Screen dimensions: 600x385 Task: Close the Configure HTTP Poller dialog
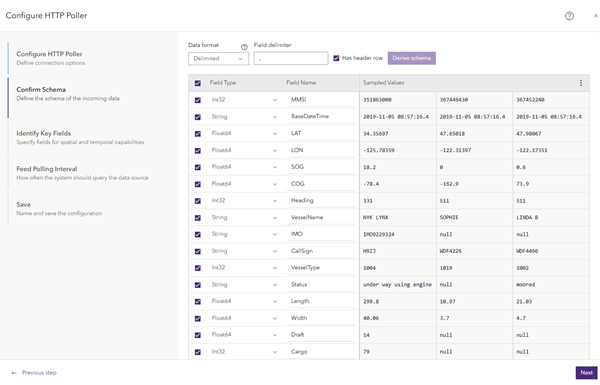595,16
